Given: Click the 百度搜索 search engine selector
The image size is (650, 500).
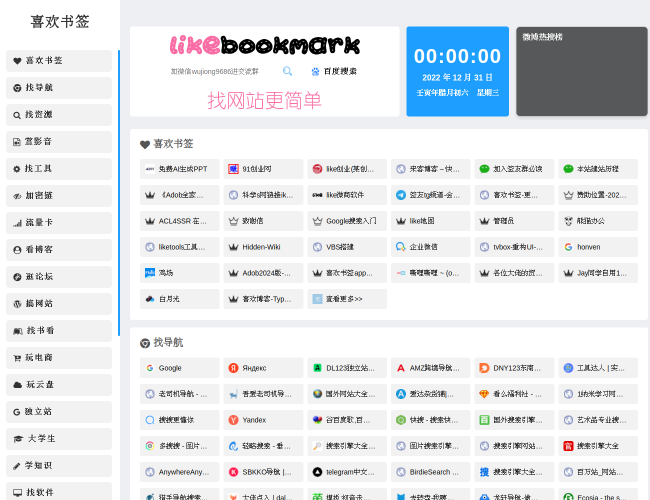Looking at the screenshot, I should point(334,71).
